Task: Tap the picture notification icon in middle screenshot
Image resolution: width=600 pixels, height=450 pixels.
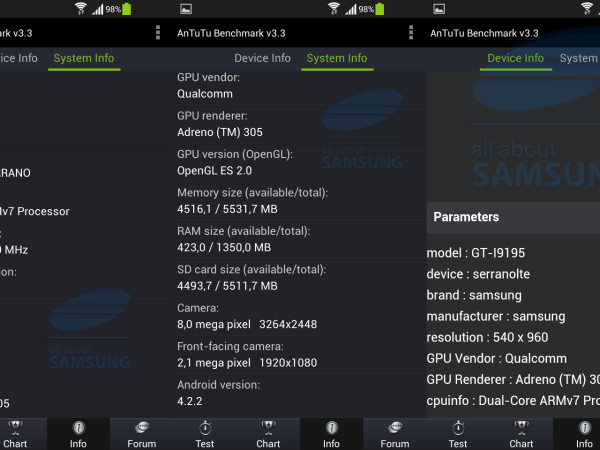Action: 186,9
